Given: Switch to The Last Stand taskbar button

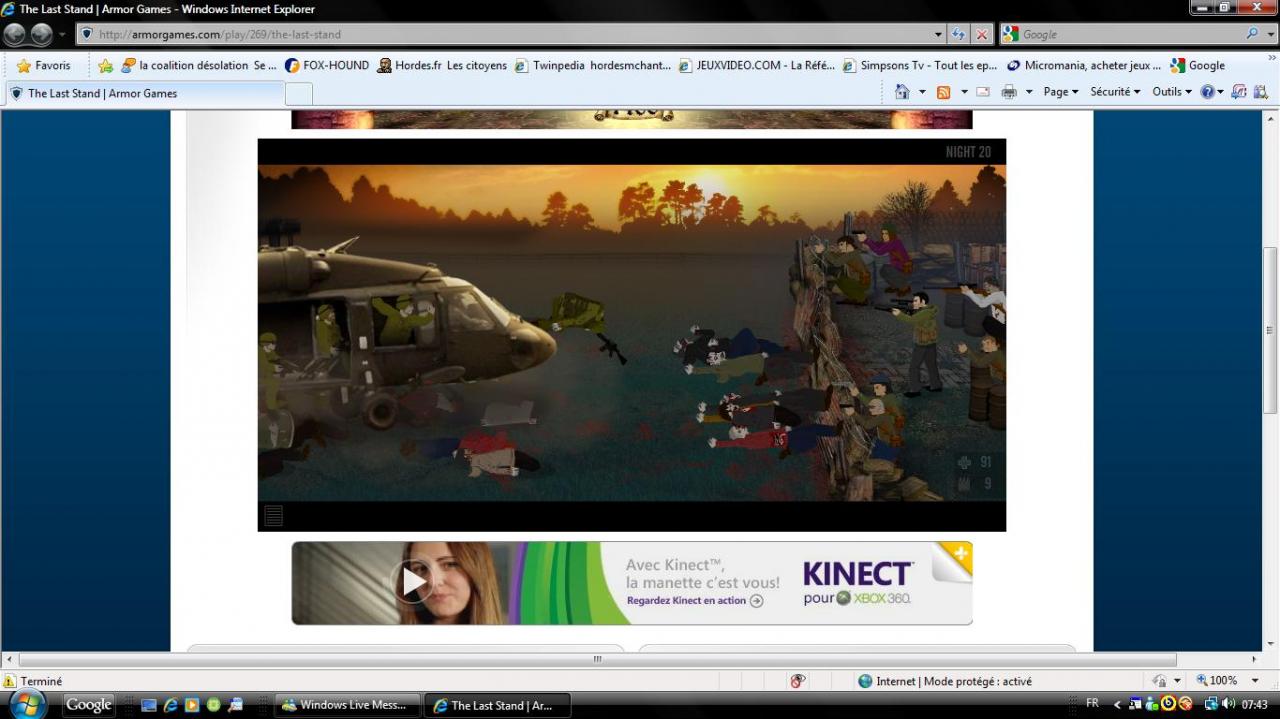Looking at the screenshot, I should click(x=497, y=705).
